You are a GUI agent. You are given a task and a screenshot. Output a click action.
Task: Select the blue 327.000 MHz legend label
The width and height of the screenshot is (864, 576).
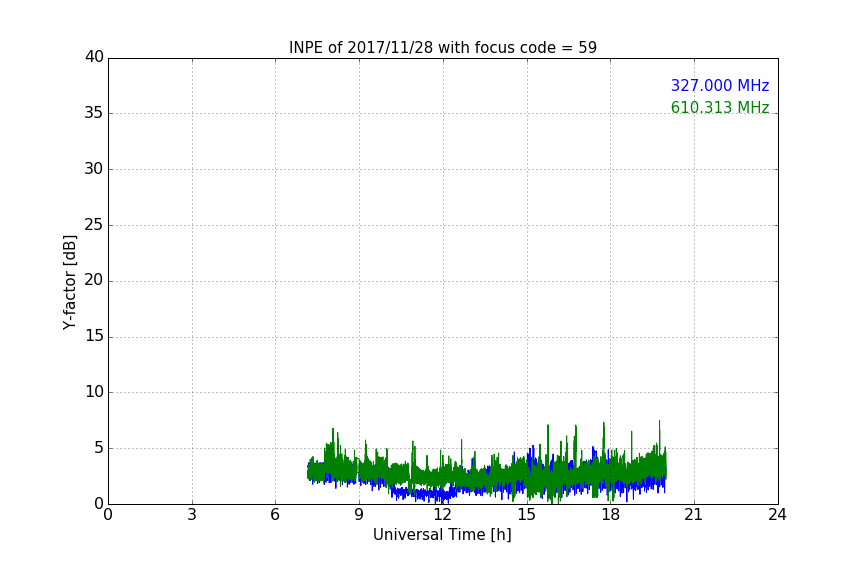point(720,85)
